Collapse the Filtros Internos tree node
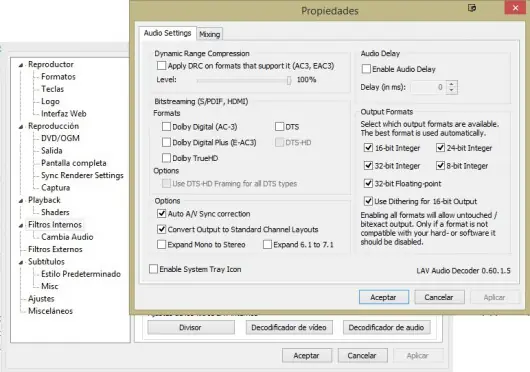 pos(21,225)
